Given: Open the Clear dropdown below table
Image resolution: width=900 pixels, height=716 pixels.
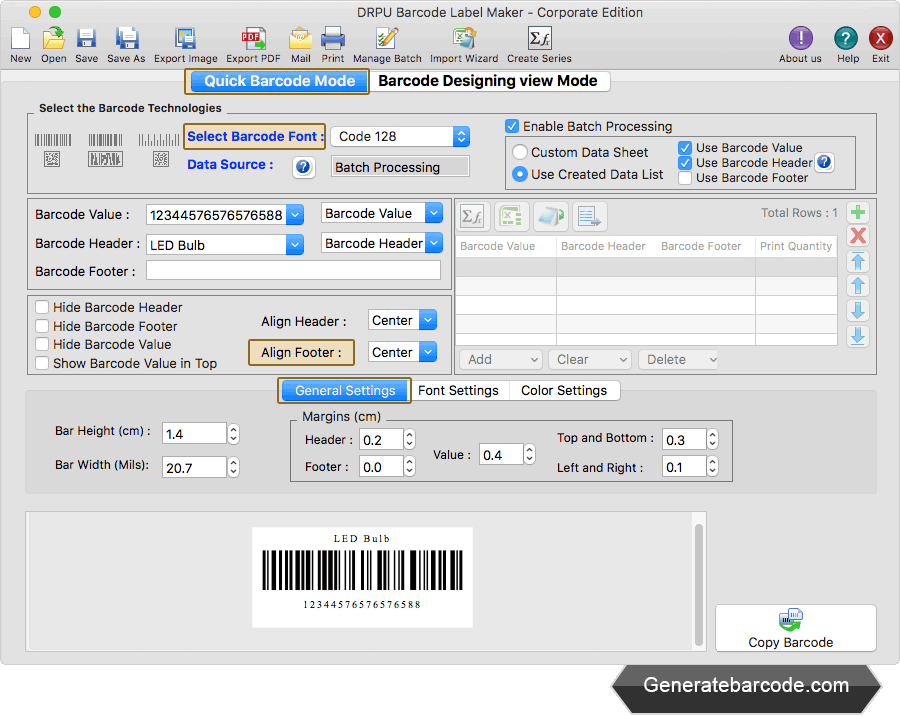Looking at the screenshot, I should pyautogui.click(x=589, y=359).
